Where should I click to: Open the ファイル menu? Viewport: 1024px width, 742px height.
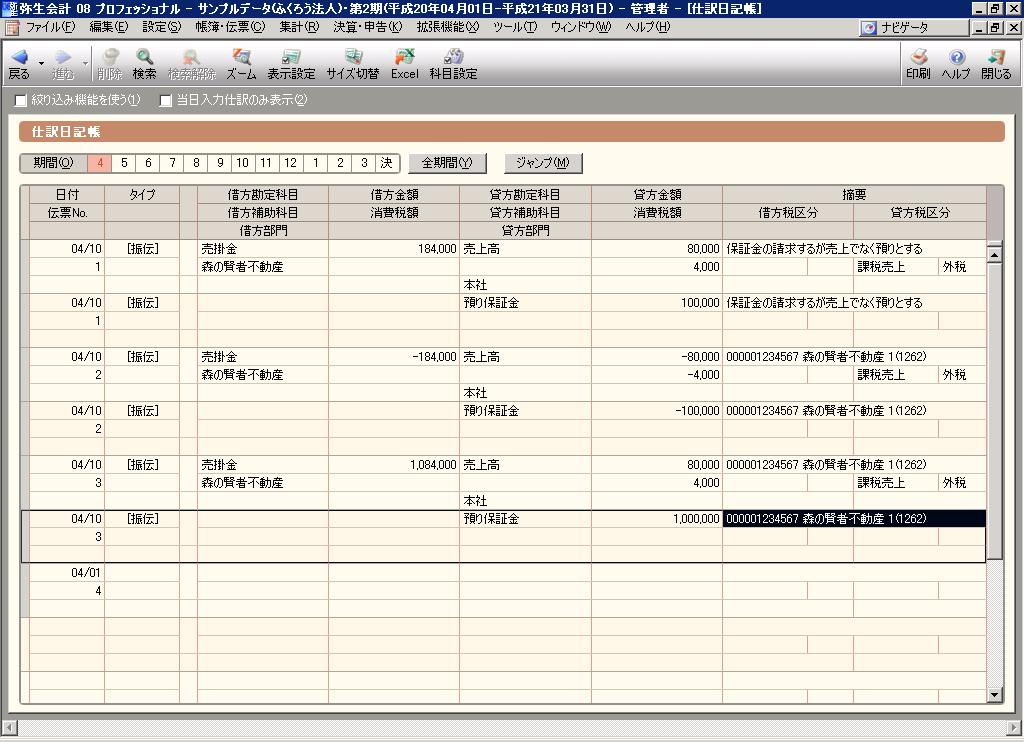50,27
